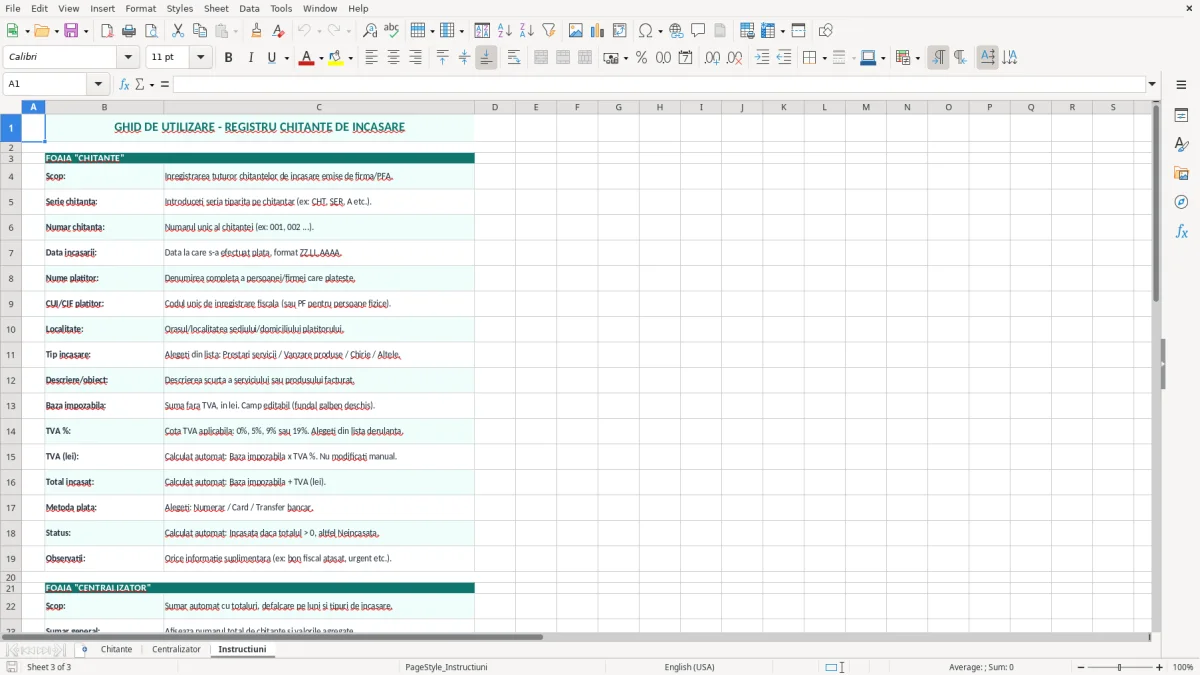Select column D header
The height and width of the screenshot is (675, 1200).
click(x=494, y=107)
